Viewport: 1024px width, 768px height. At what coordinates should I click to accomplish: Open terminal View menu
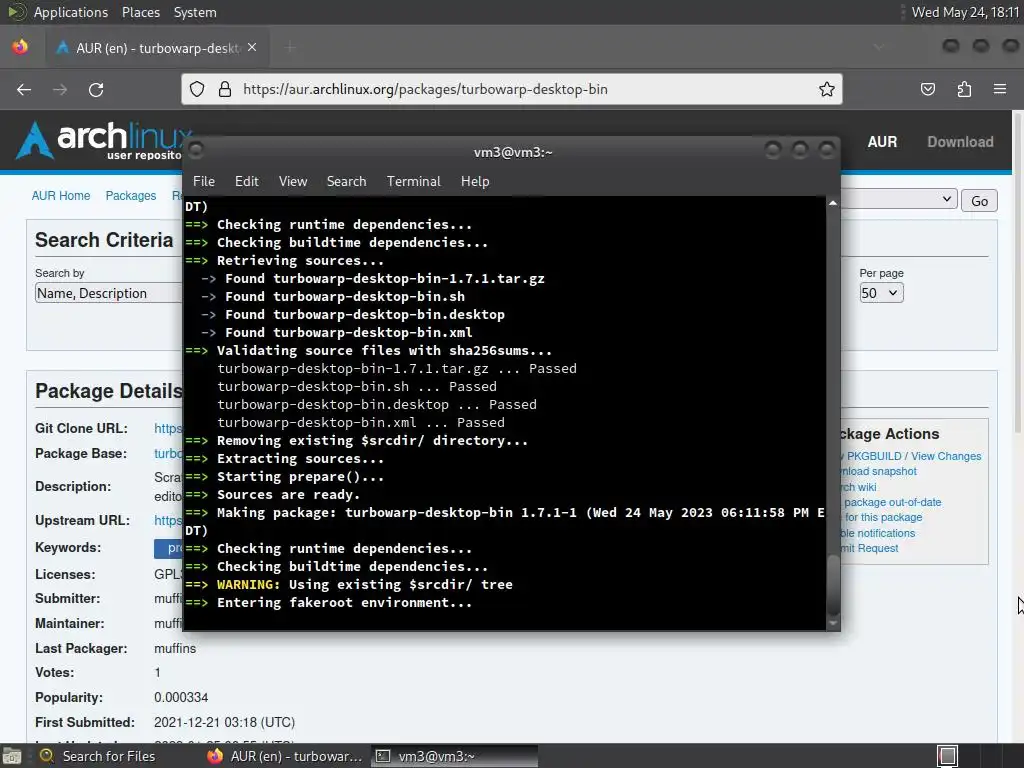pos(293,182)
